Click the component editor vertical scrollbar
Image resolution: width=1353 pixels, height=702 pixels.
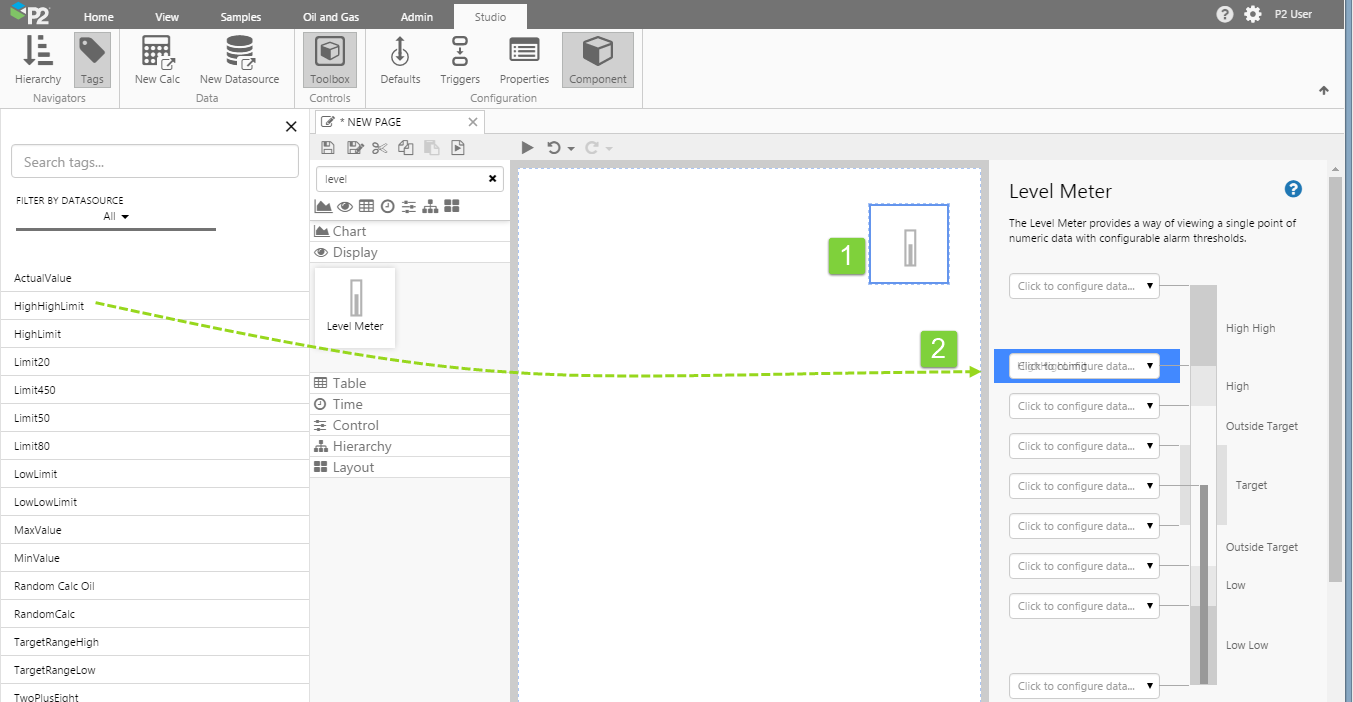[1334, 380]
